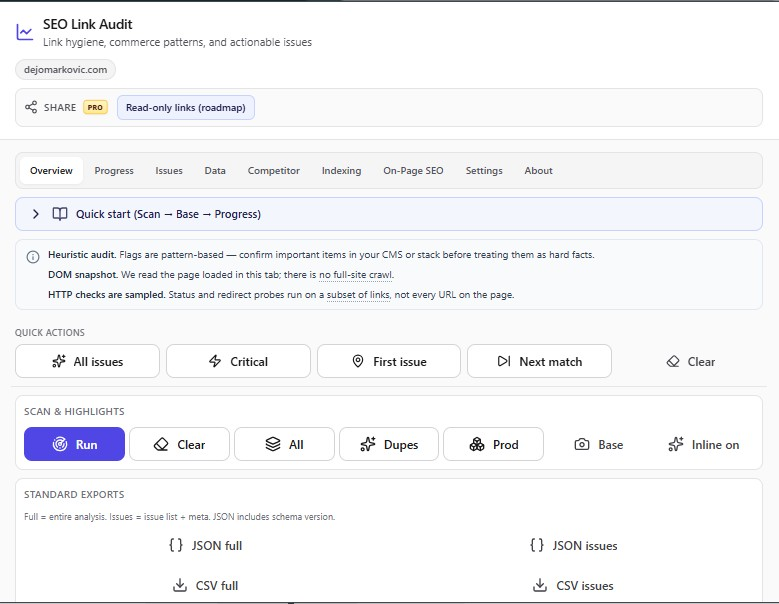Jump to Next match
The image size is (779, 604).
pyautogui.click(x=539, y=361)
